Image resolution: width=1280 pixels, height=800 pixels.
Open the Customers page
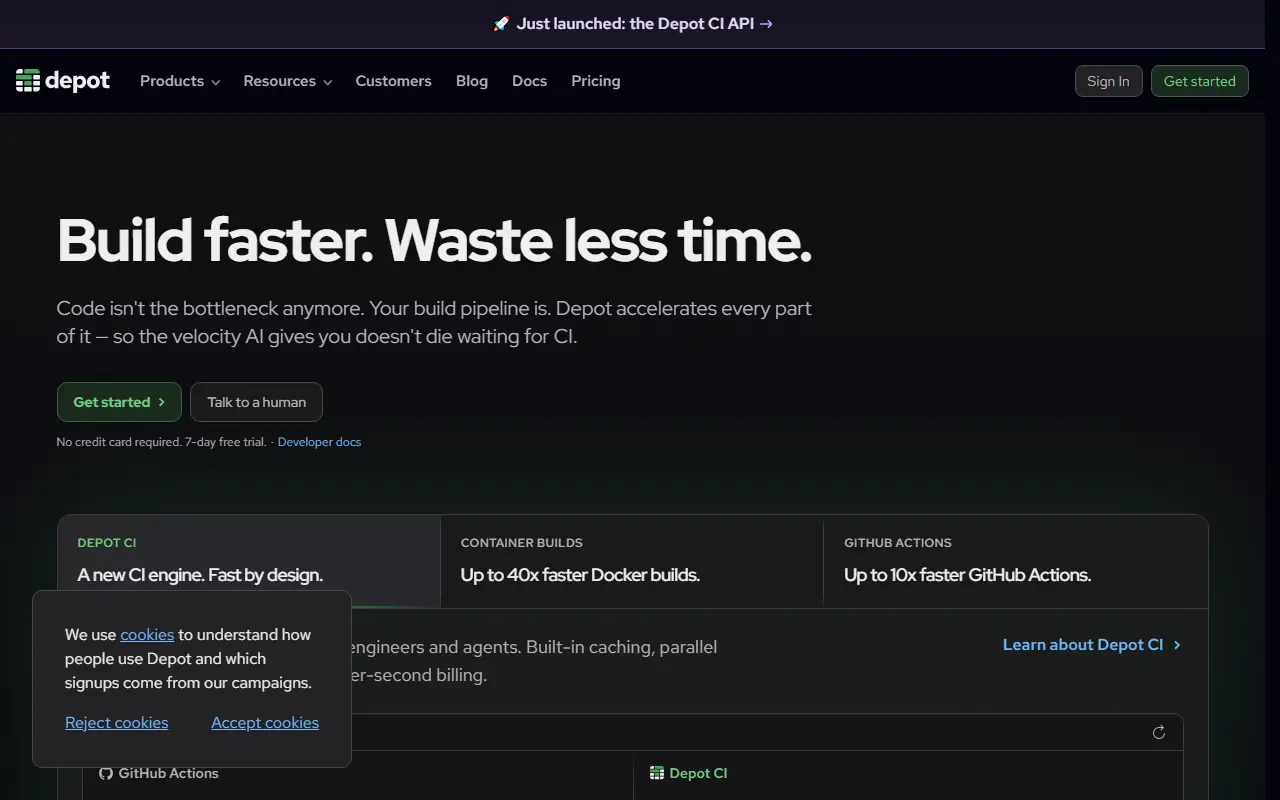pyautogui.click(x=394, y=81)
